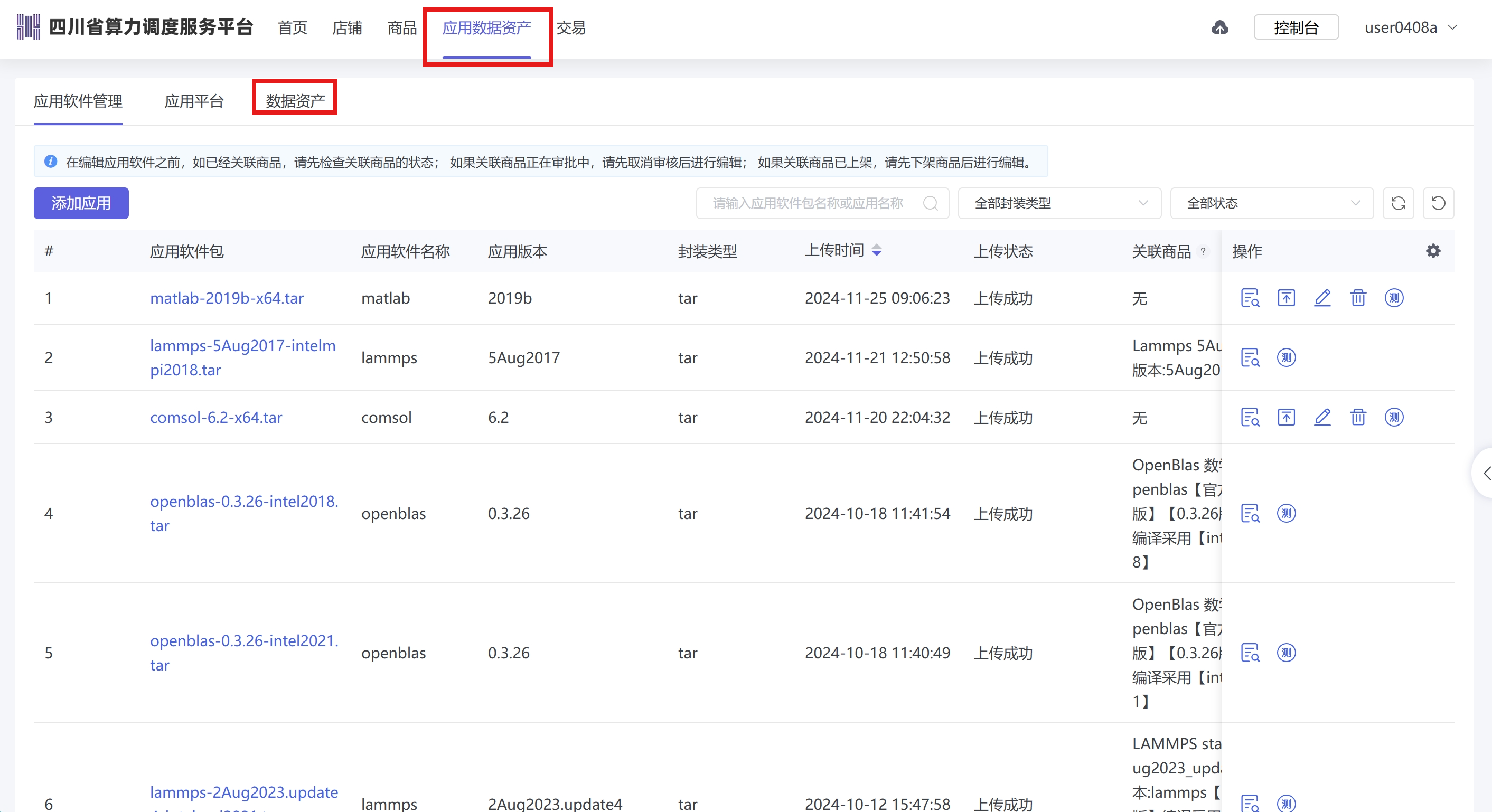1492x812 pixels.
Task: Click the 测 test icon in openblas intel2021 row
Action: pyautogui.click(x=1286, y=653)
